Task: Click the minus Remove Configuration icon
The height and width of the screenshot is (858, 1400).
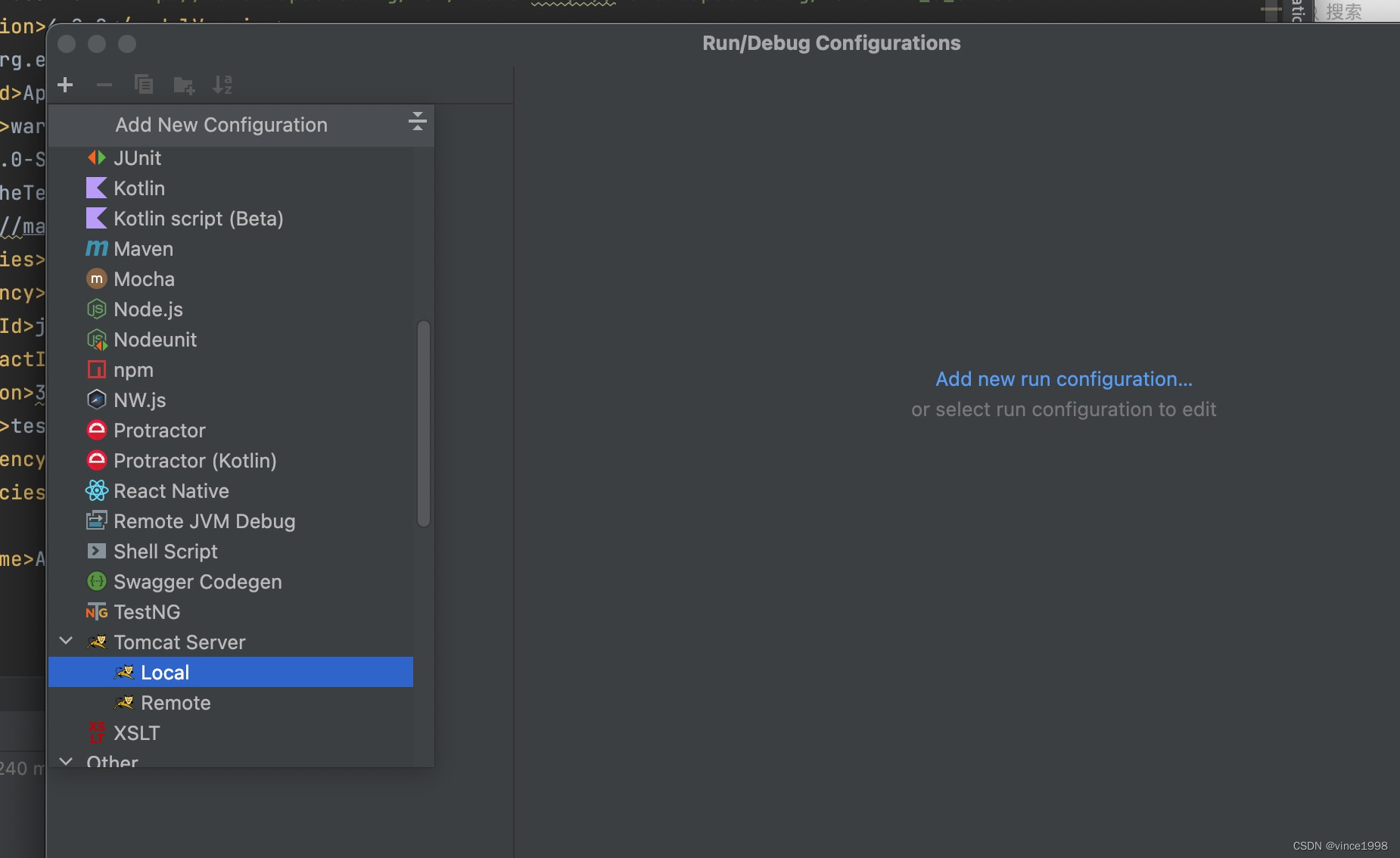Action: click(x=104, y=85)
